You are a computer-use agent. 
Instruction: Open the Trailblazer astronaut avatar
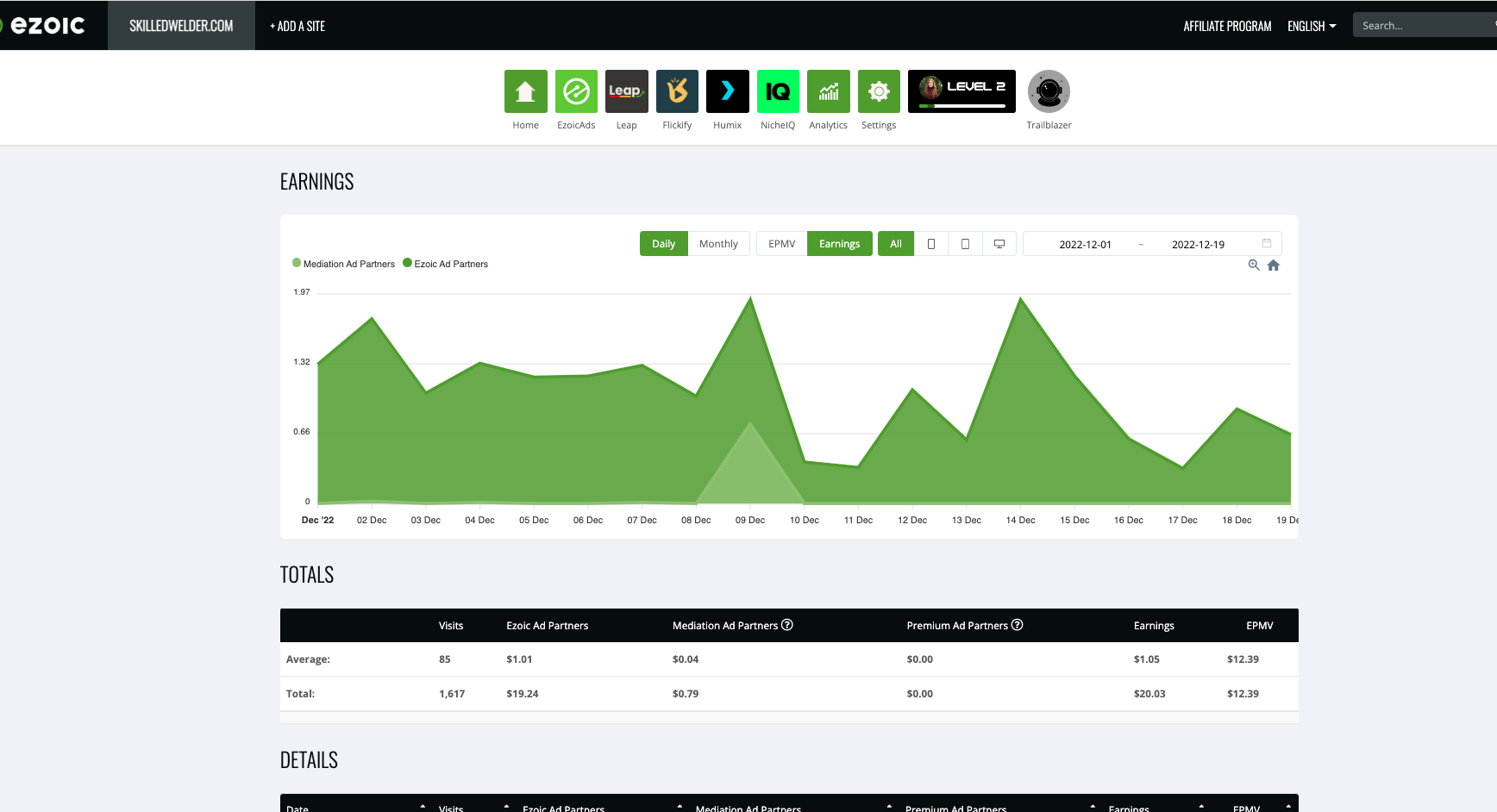point(1049,91)
